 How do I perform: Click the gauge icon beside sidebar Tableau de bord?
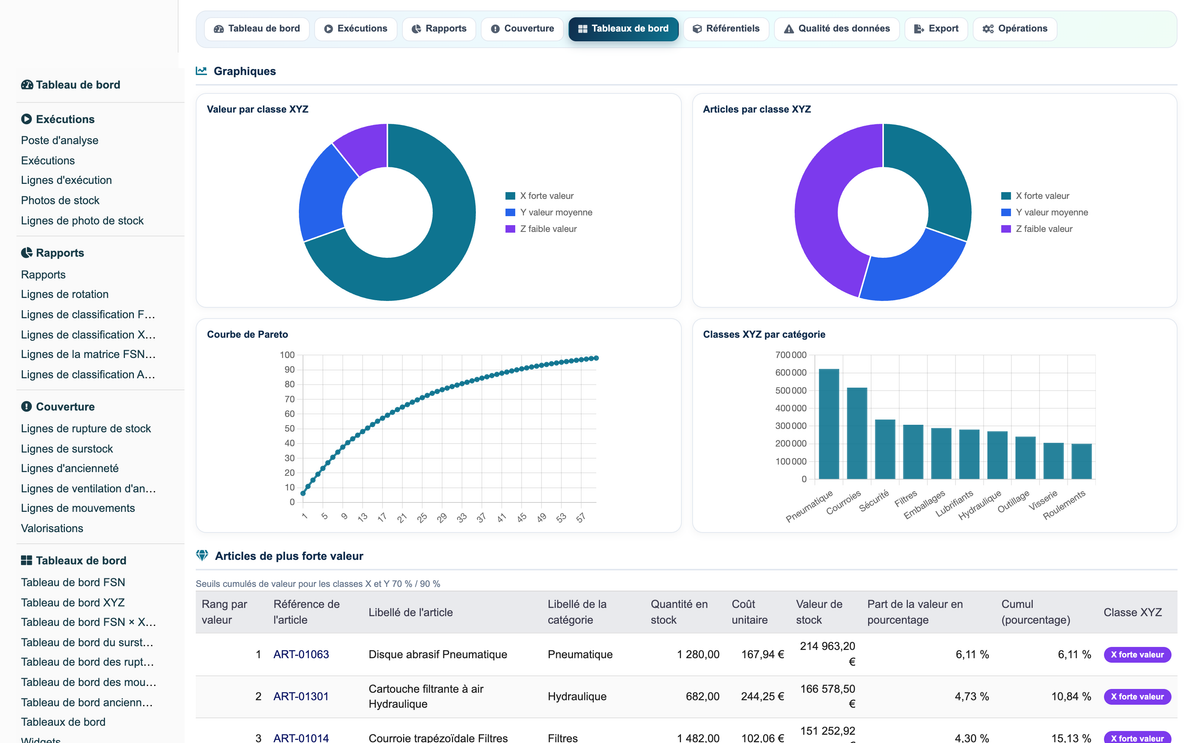pyautogui.click(x=27, y=85)
